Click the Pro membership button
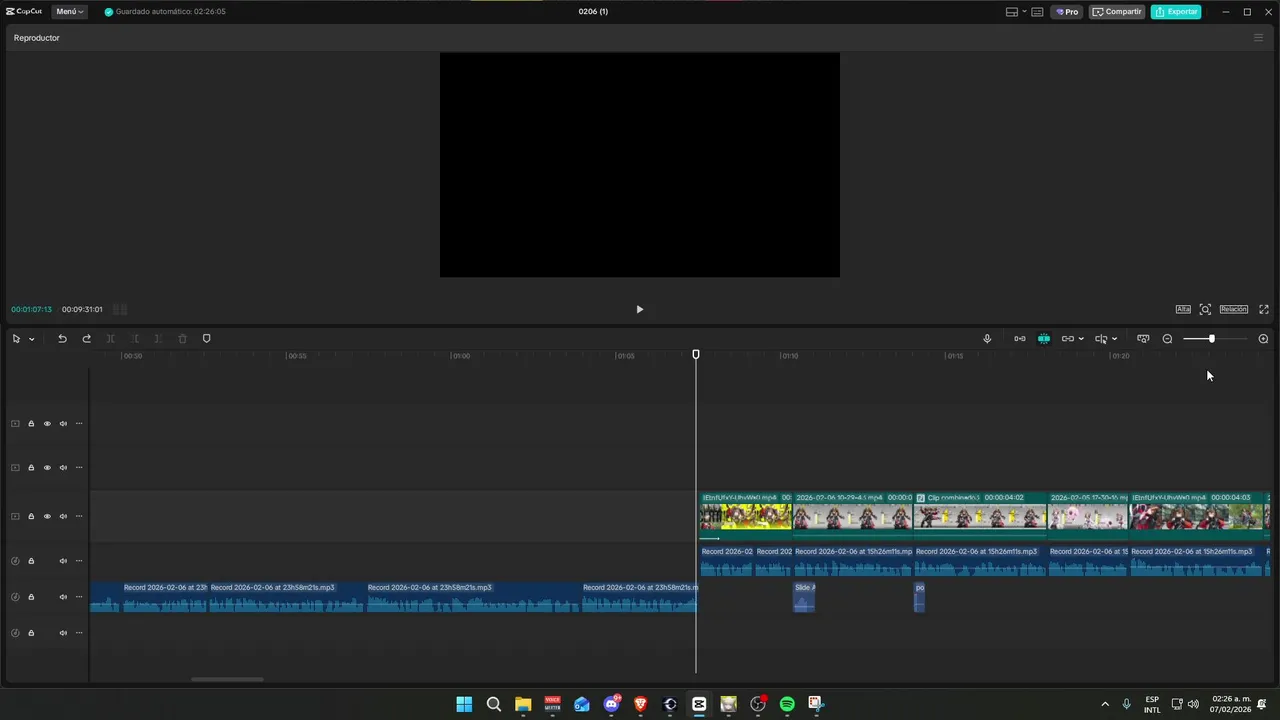Screen dimensions: 1280x720 click(1067, 12)
